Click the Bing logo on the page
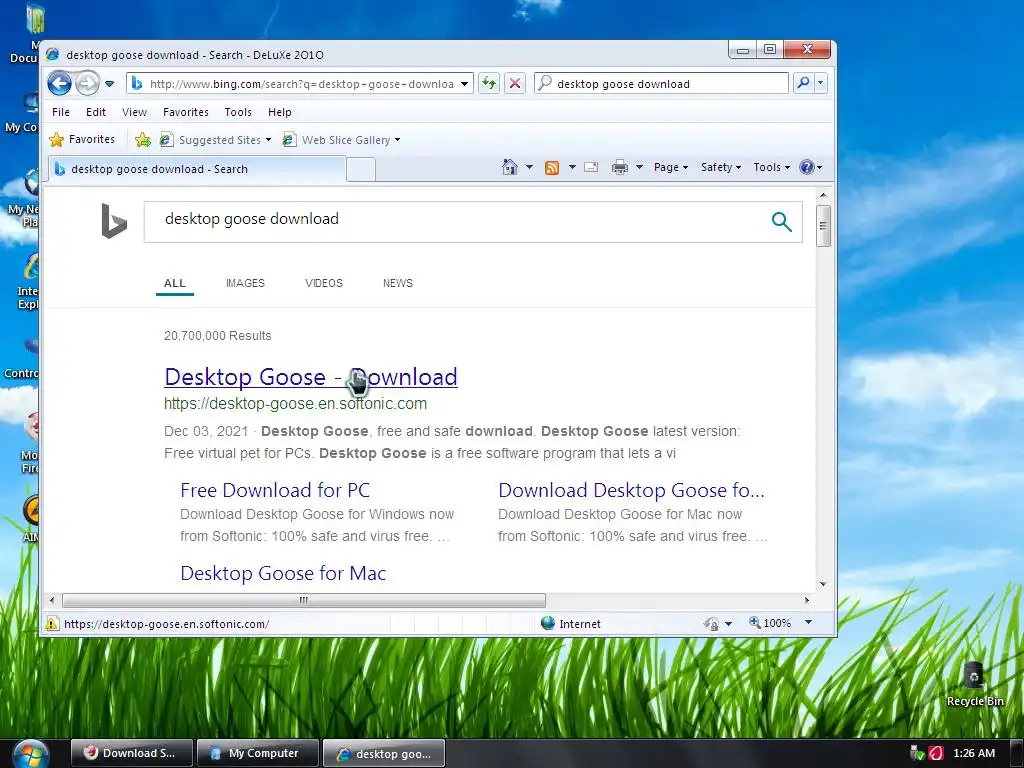 click(x=114, y=221)
